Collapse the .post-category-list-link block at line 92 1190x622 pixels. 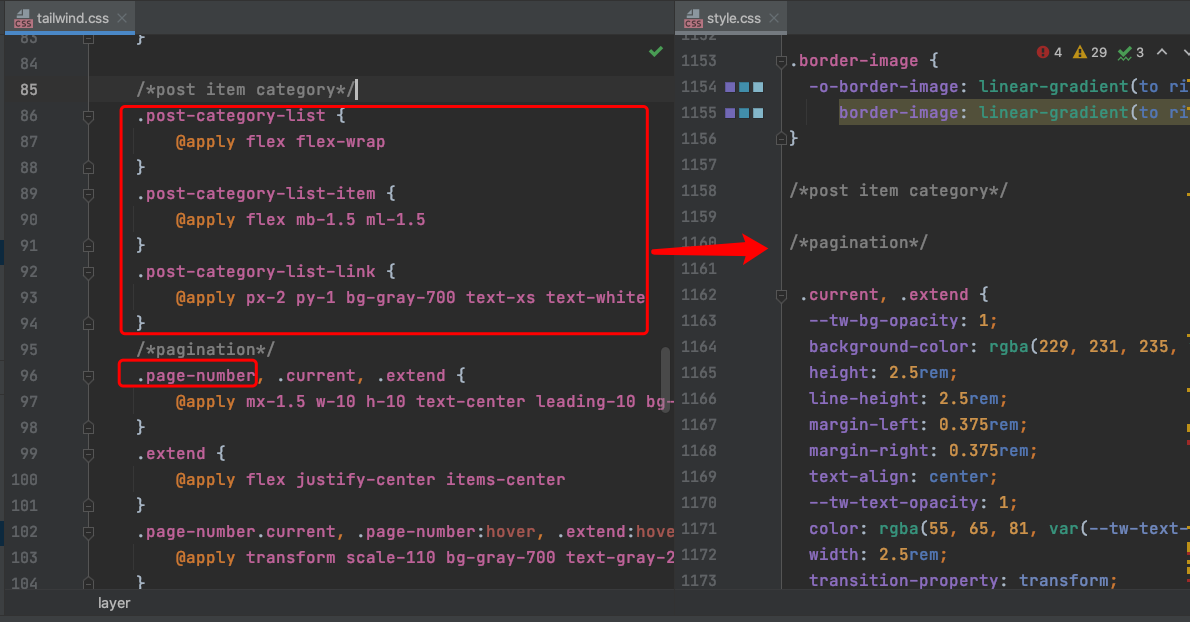point(89,272)
